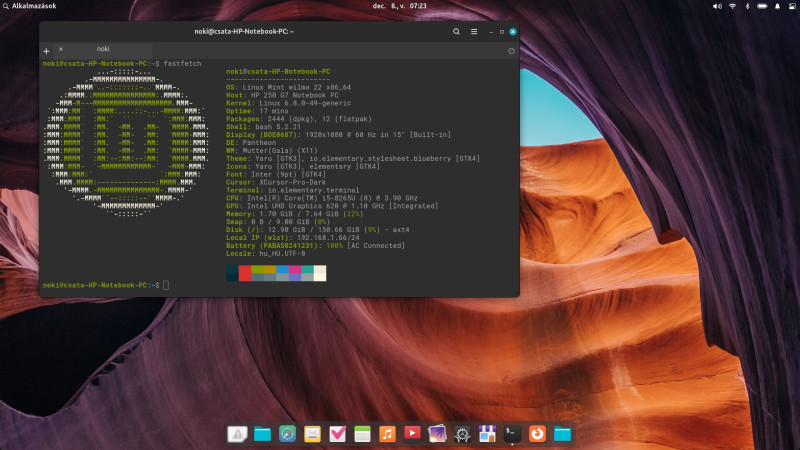Click the 'Uptime: 17 mins' line
The width and height of the screenshot is (800, 450).
(x=257, y=111)
